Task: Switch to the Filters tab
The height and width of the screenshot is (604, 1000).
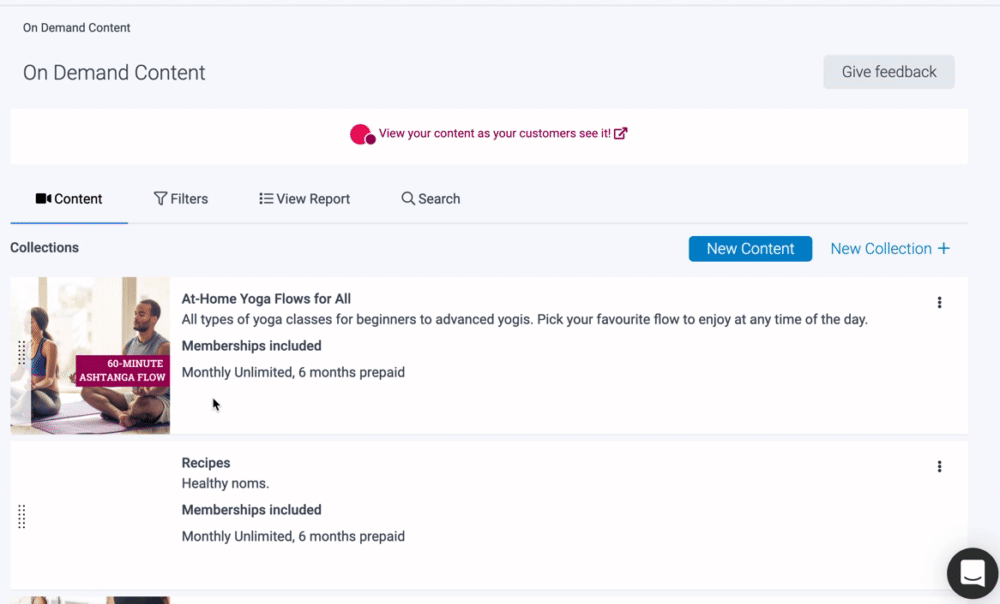Action: click(x=181, y=199)
